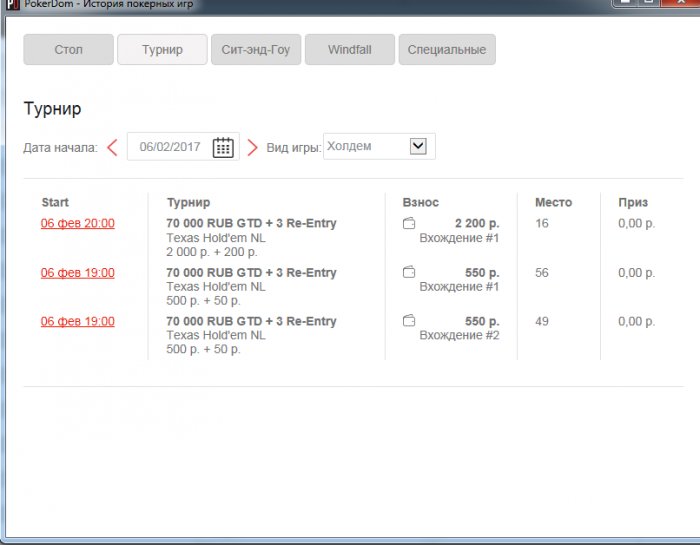
Task: Select the Турнир tab
Action: pyautogui.click(x=162, y=50)
